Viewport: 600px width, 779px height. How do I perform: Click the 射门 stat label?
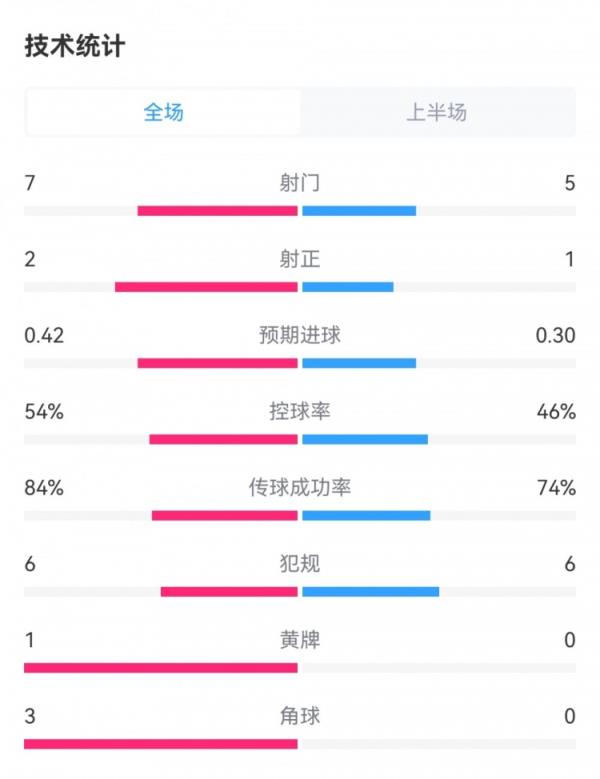click(300, 183)
